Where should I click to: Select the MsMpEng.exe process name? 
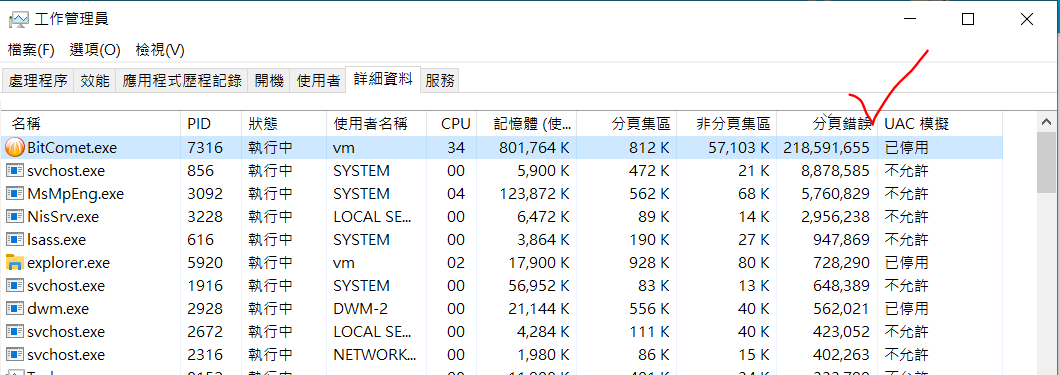click(75, 193)
